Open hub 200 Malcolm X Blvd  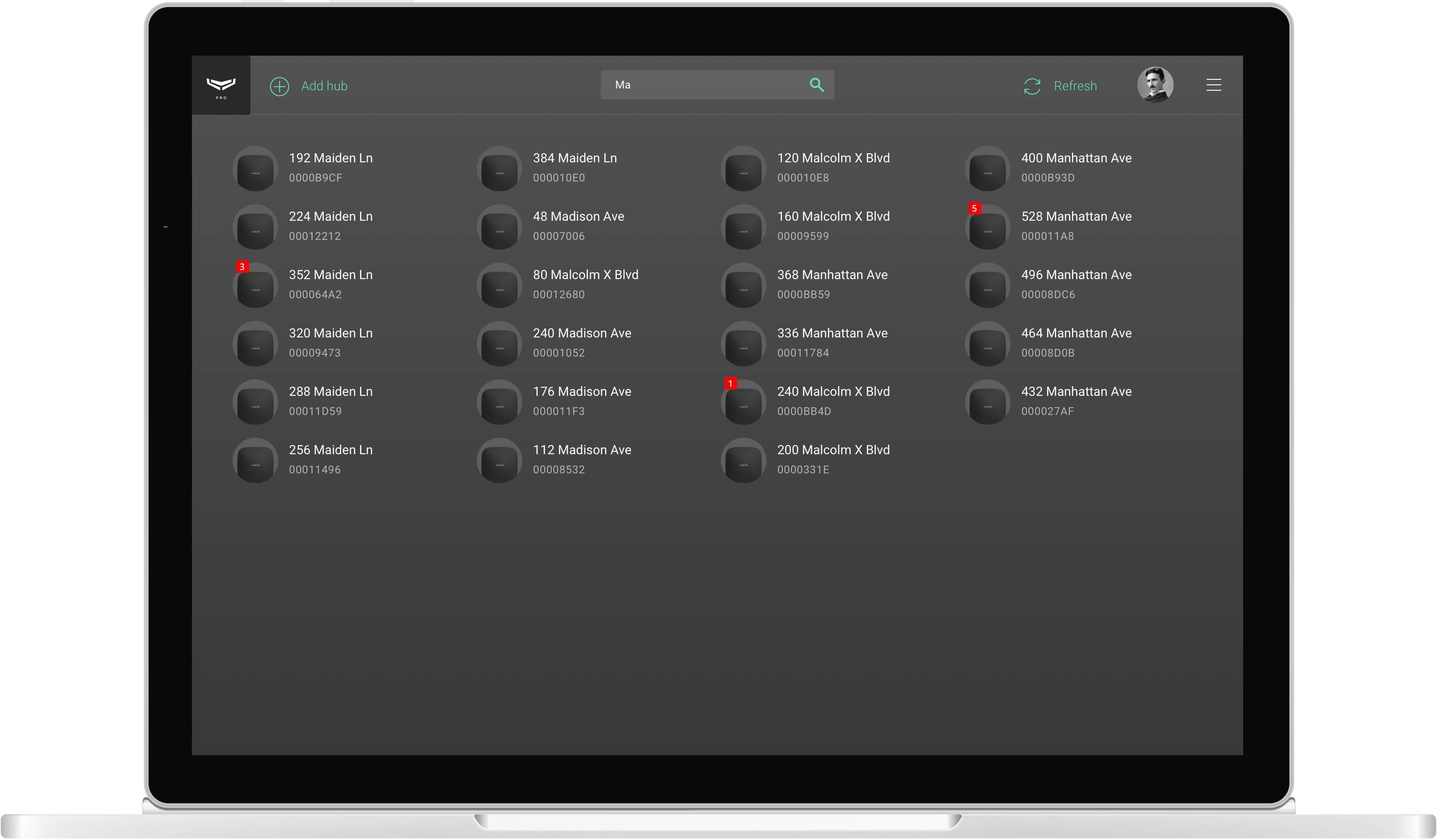coord(833,450)
